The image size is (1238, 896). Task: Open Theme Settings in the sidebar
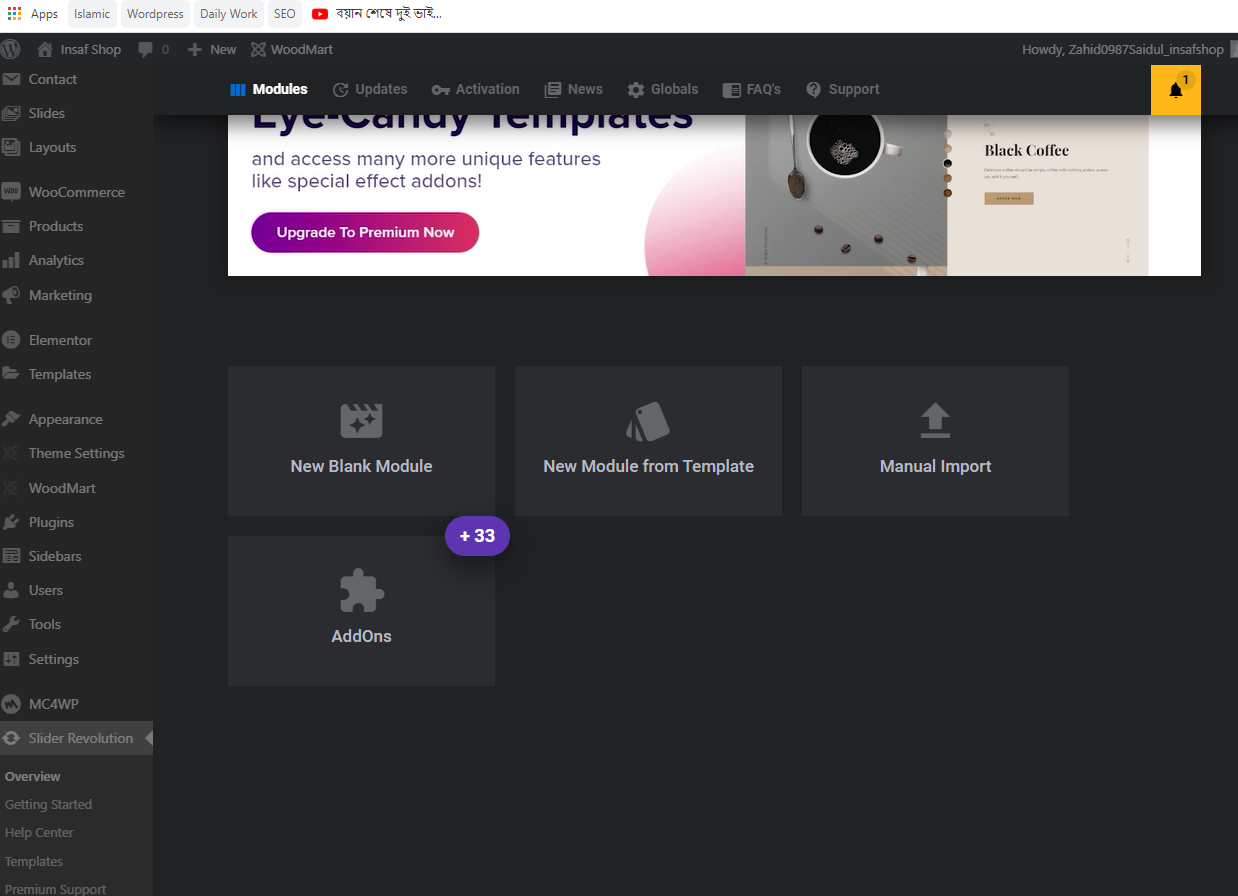76,453
